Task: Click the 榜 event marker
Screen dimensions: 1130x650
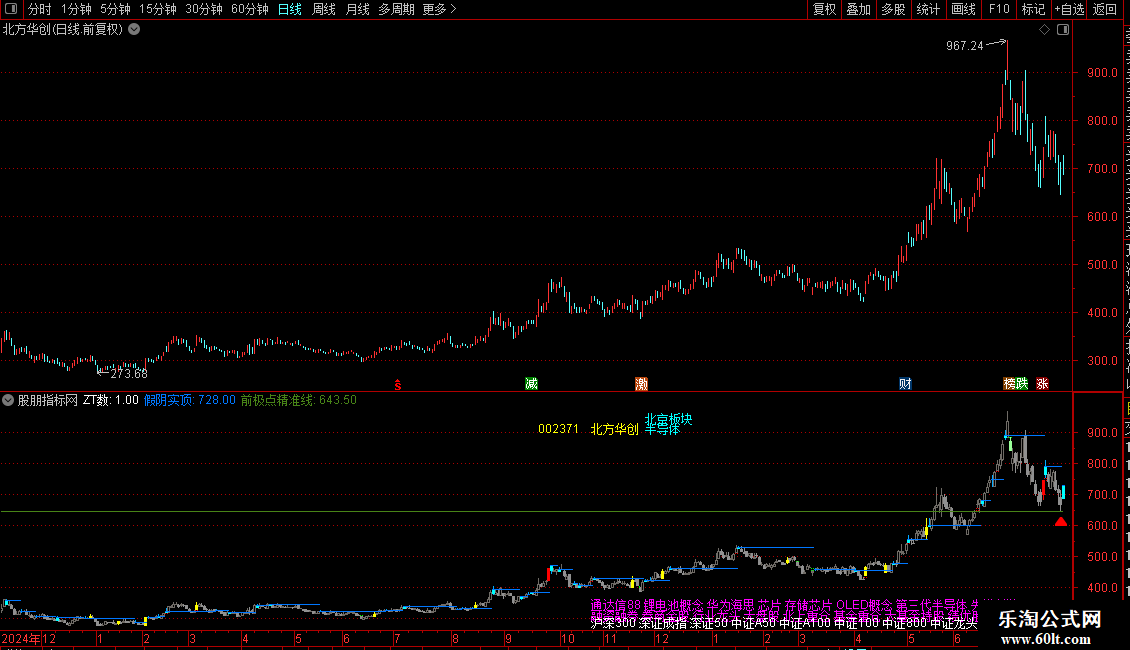Action: click(x=1010, y=384)
